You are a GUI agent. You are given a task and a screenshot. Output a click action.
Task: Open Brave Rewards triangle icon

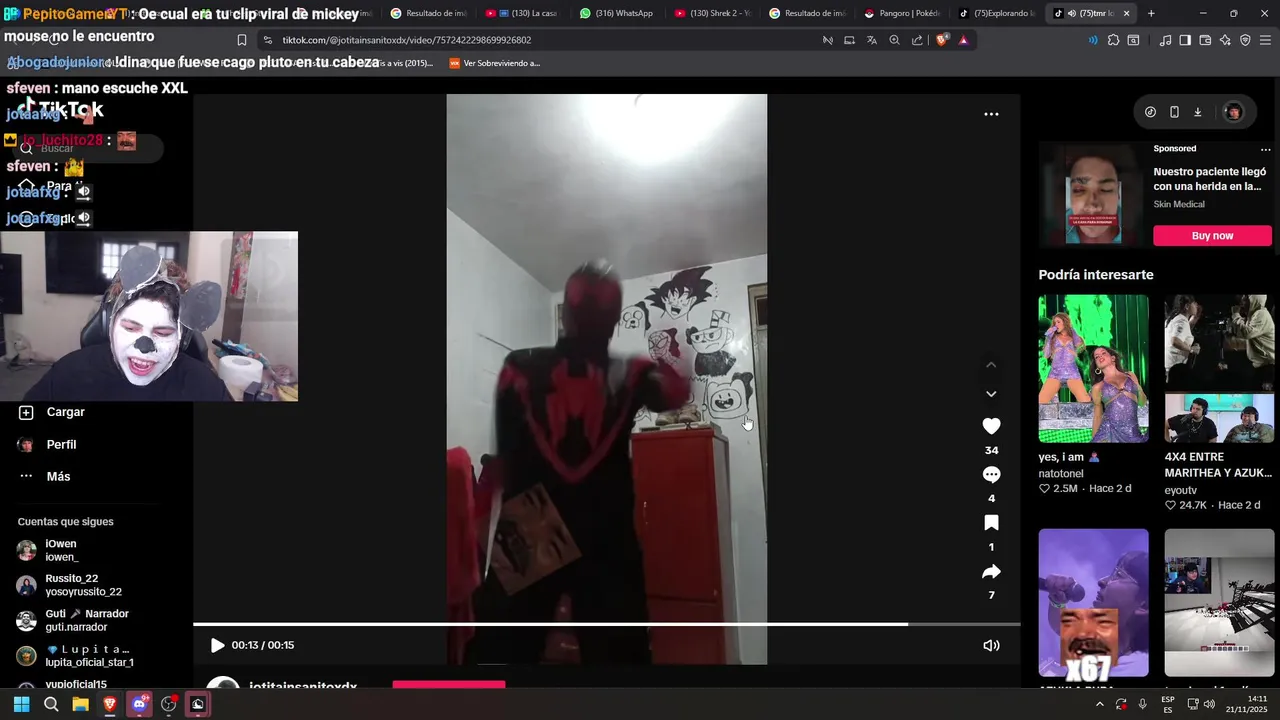coord(963,40)
